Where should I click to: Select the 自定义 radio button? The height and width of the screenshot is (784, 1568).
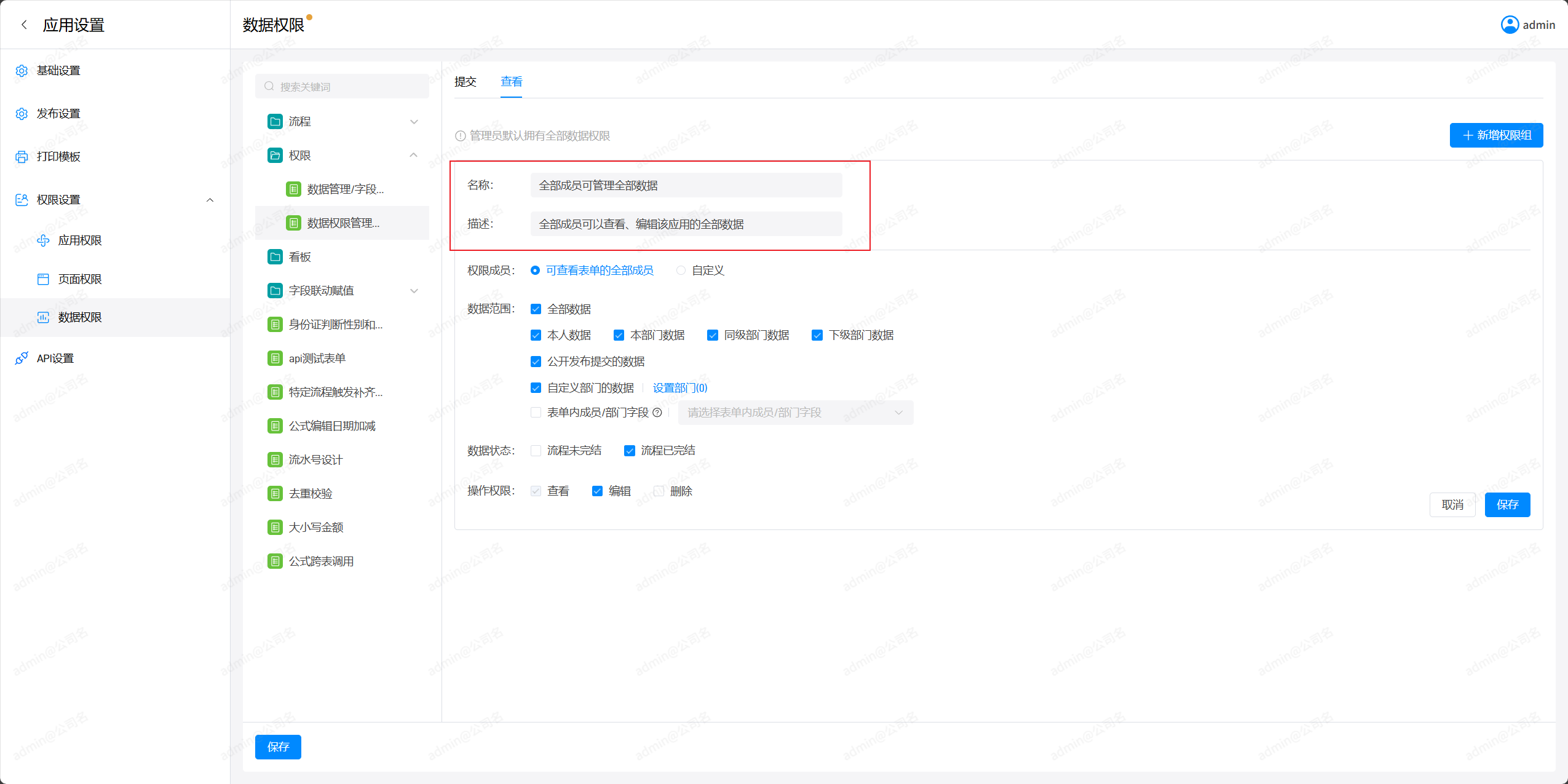point(681,271)
